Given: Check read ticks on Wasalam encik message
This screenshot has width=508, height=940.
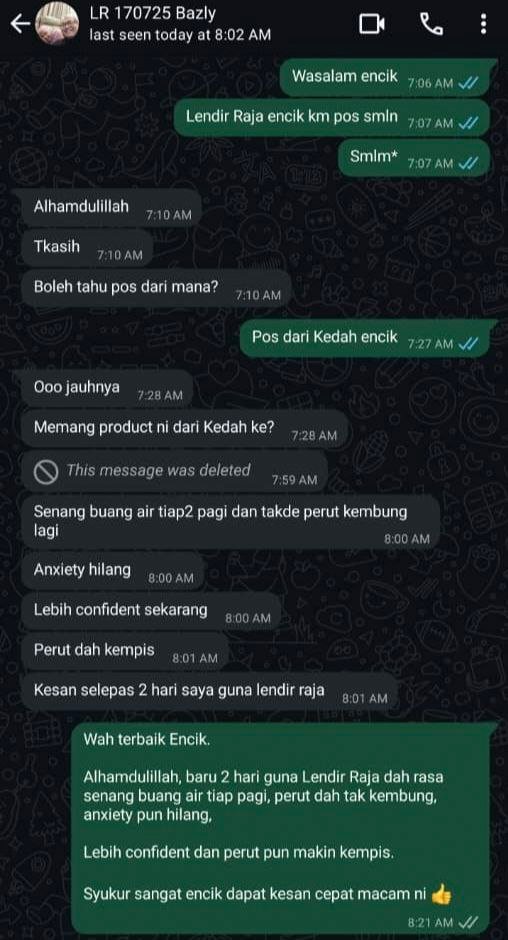Looking at the screenshot, I should 467,84.
